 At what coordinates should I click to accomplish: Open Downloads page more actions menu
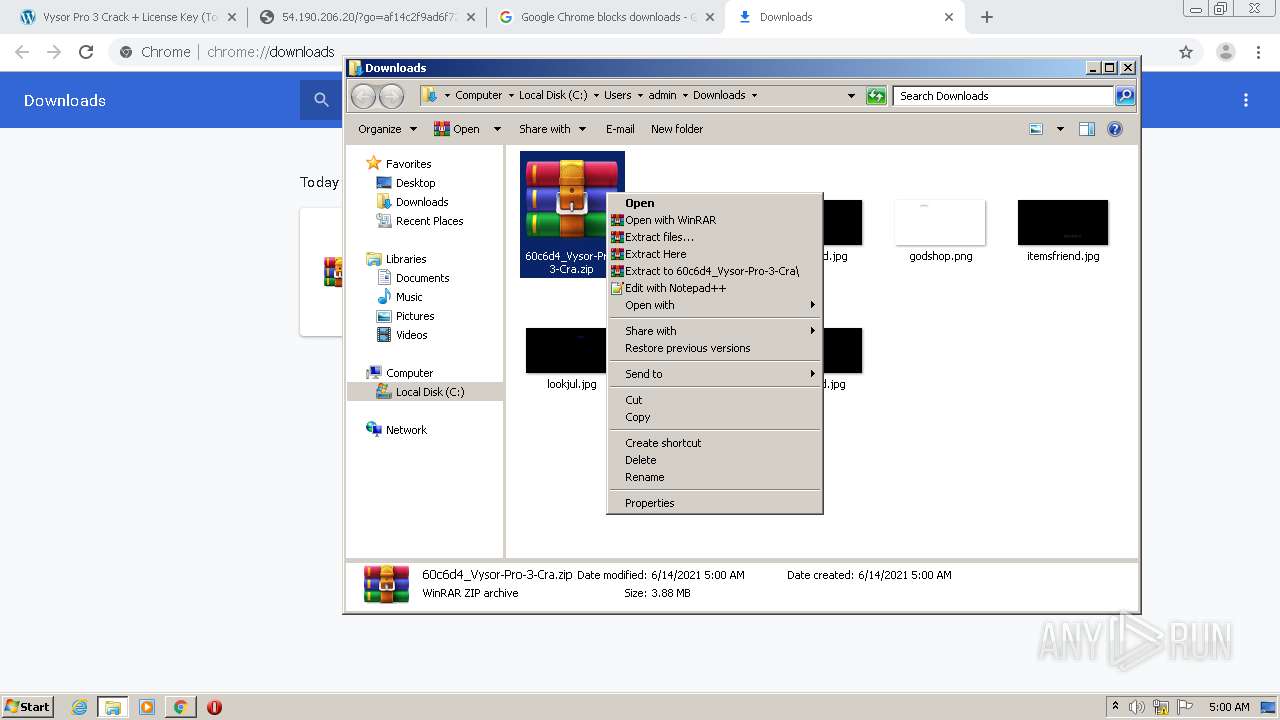pos(1246,100)
